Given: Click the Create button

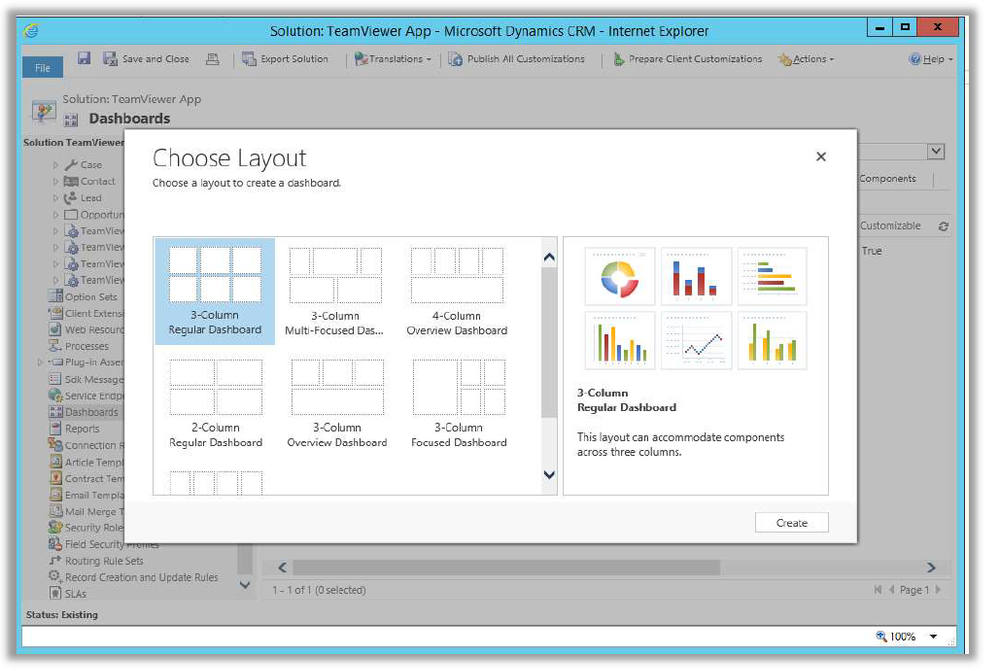Looking at the screenshot, I should (x=792, y=523).
